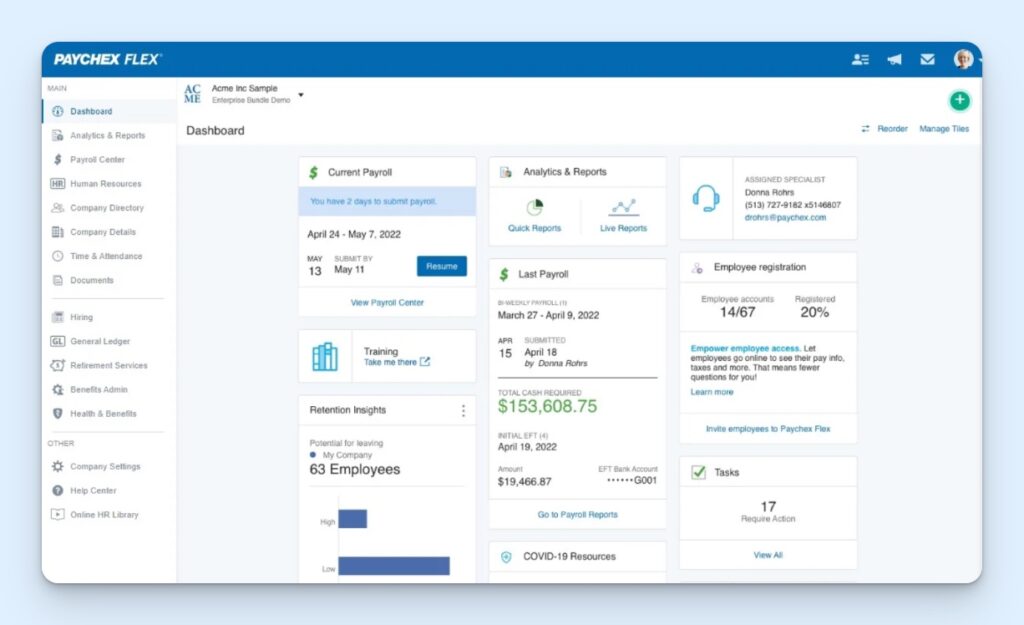Click the Tasks checkmark icon
1024x625 pixels.
coord(698,472)
